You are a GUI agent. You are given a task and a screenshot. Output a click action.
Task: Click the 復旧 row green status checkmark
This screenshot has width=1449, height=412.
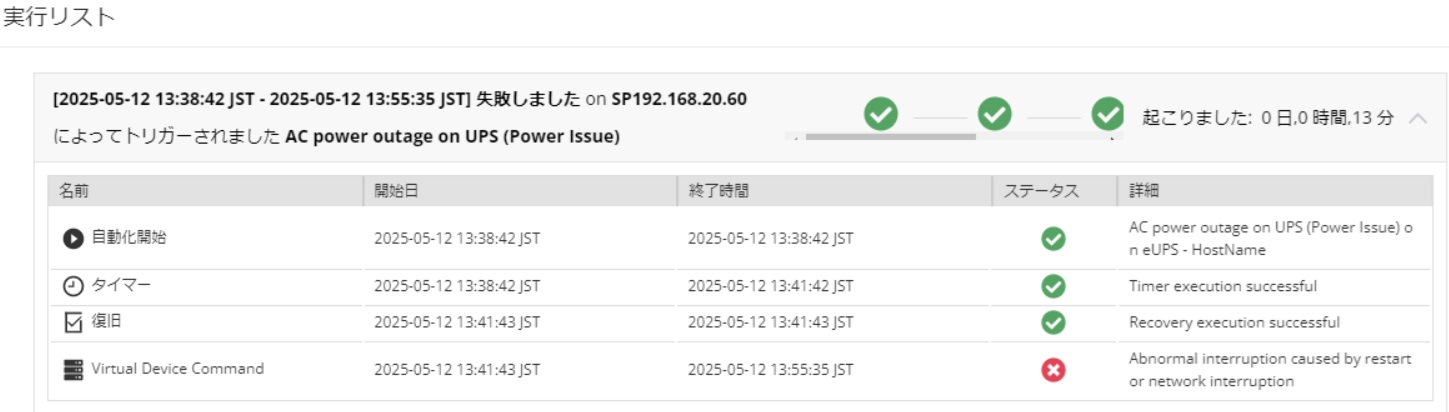click(x=1053, y=322)
